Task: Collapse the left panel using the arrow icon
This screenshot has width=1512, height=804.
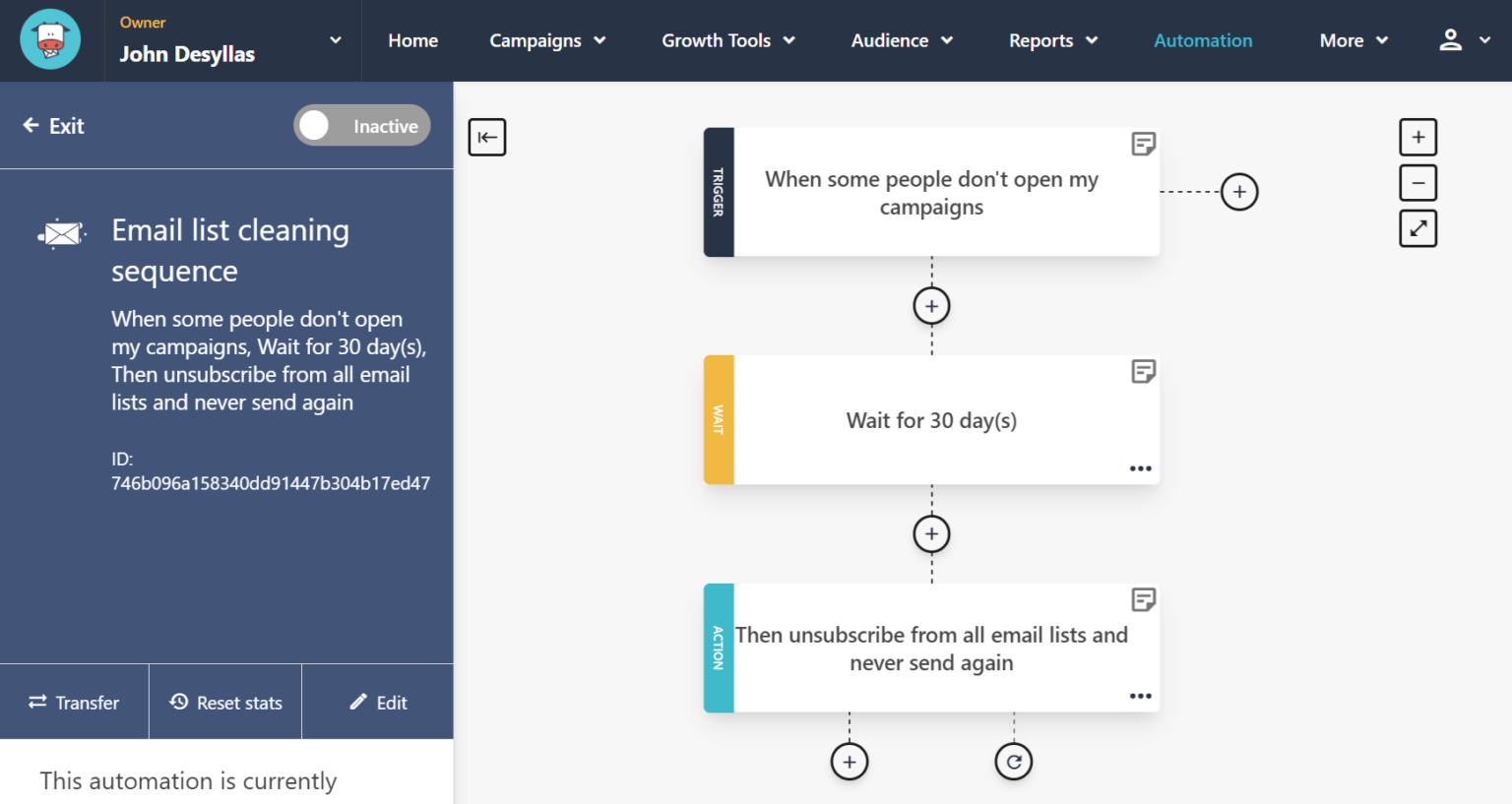Action: (x=486, y=137)
